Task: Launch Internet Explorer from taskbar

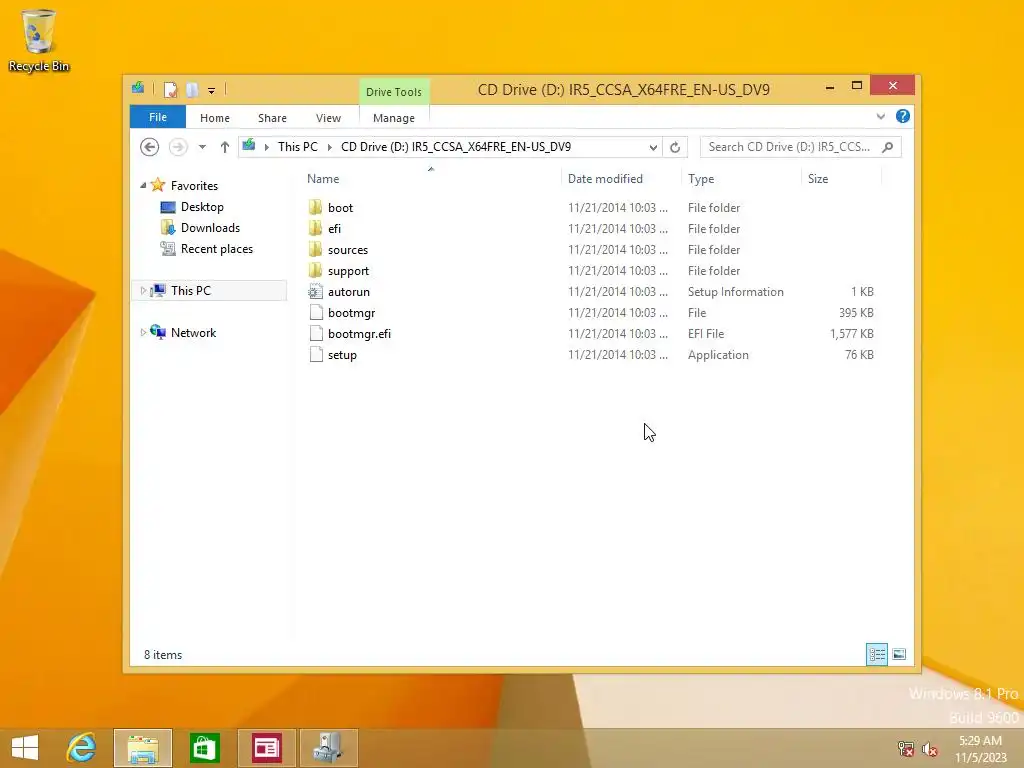Action: coord(82,748)
